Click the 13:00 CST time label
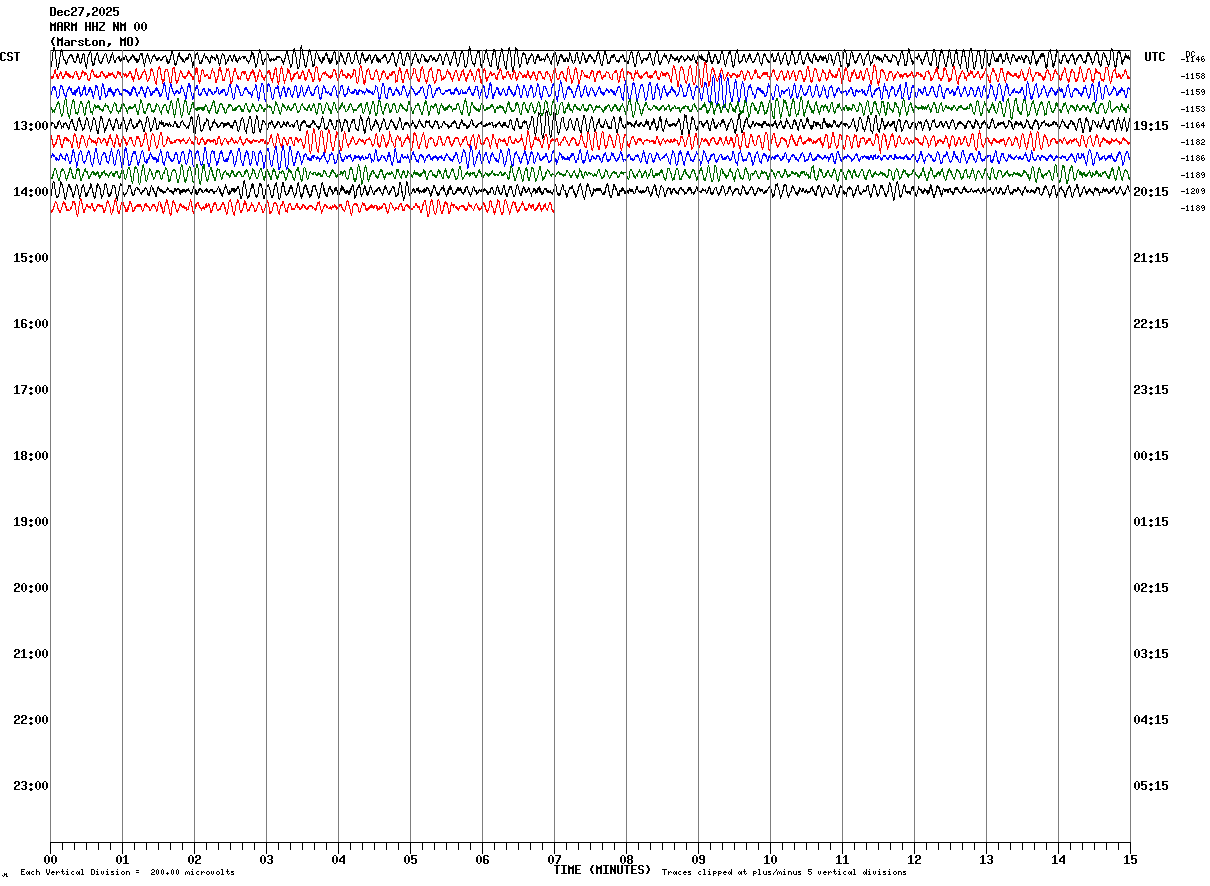1210x886 pixels. tap(31, 126)
